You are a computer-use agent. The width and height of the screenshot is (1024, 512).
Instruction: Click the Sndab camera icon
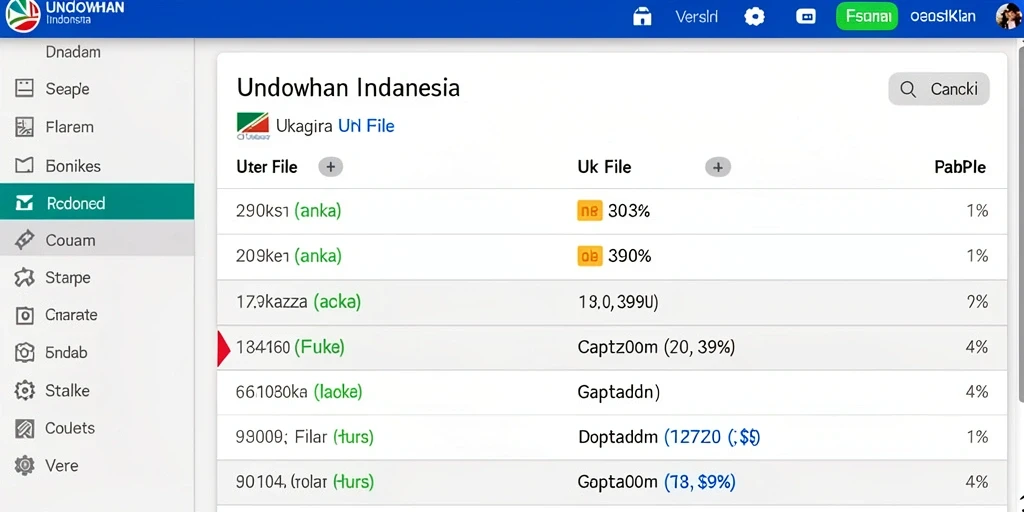tap(24, 353)
